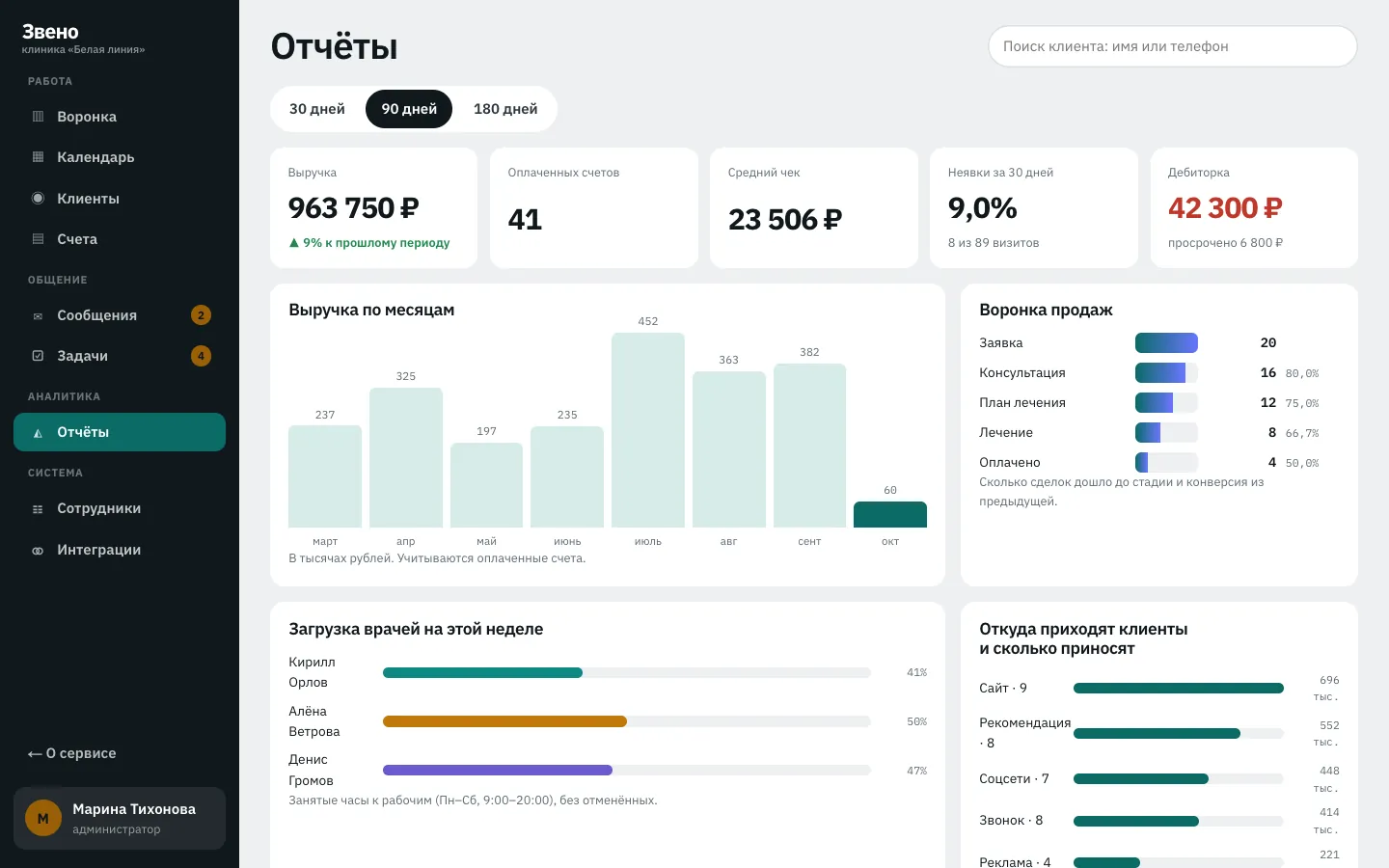Open Счета in the sidebar
This screenshot has width=1389, height=868.
click(x=120, y=239)
